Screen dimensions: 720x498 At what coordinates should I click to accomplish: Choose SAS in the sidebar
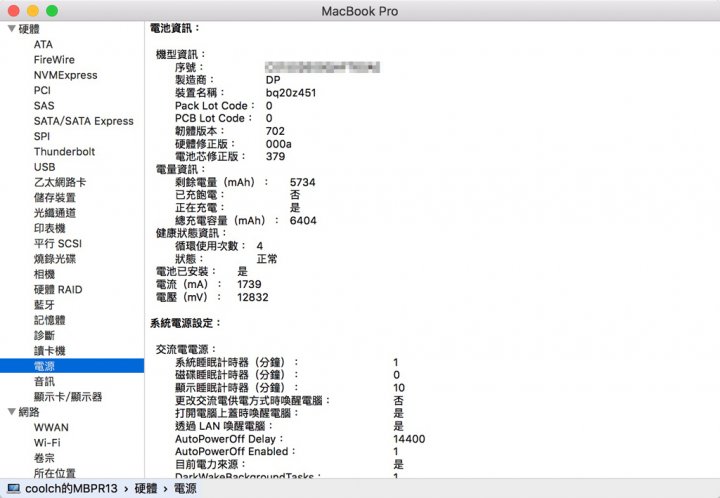point(44,106)
